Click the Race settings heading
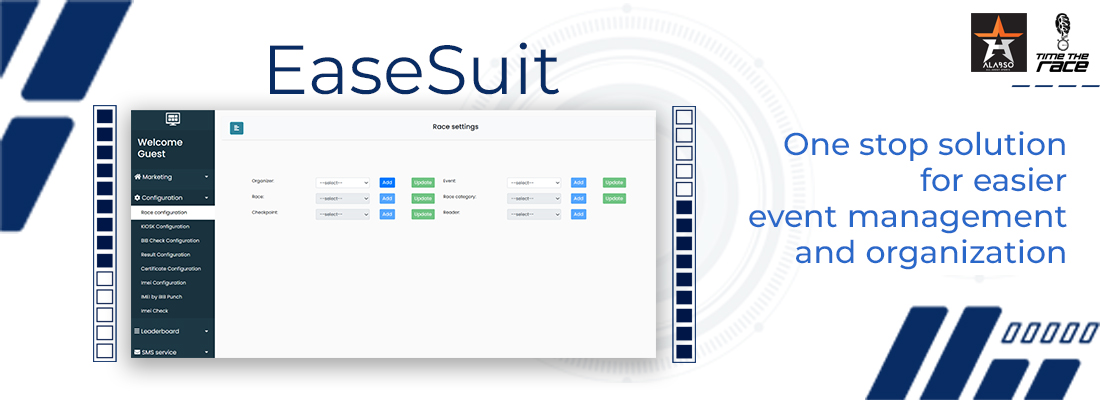 click(x=455, y=127)
